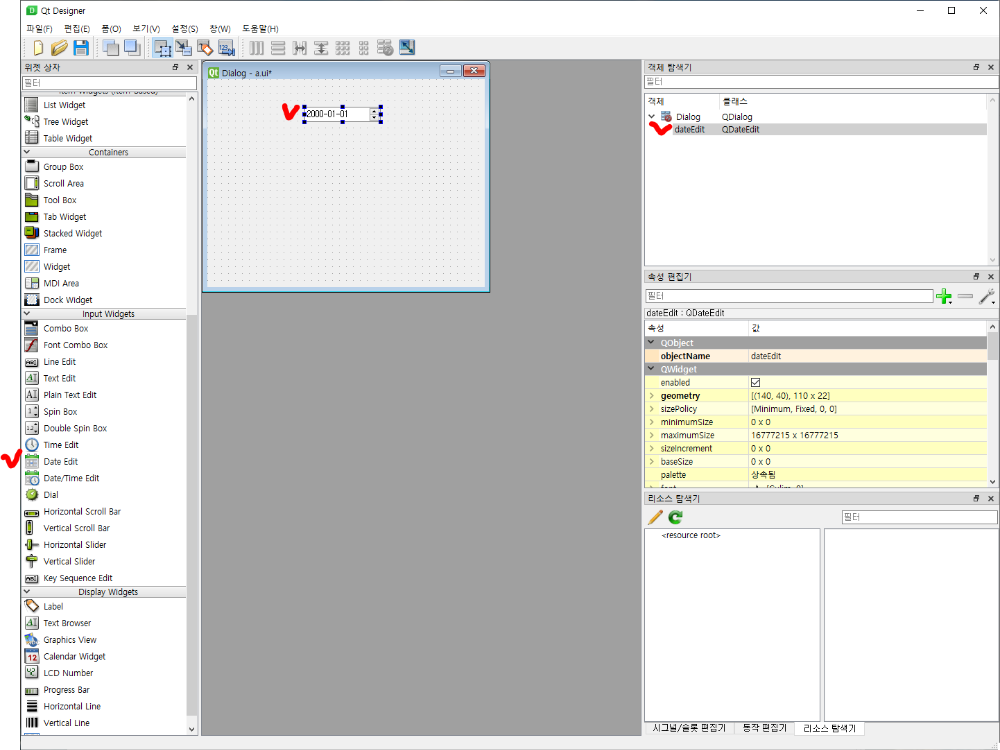Close the 위젯 상자 panel

coord(189,67)
